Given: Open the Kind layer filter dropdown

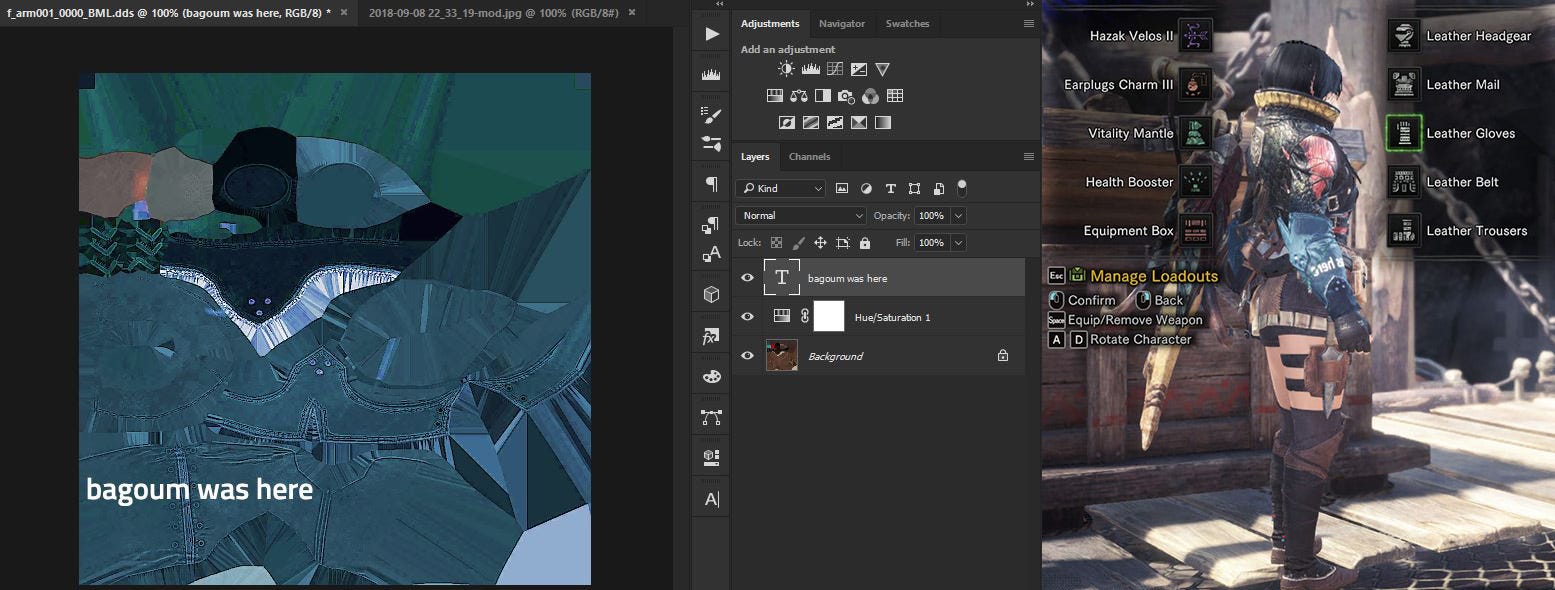Looking at the screenshot, I should pos(781,188).
